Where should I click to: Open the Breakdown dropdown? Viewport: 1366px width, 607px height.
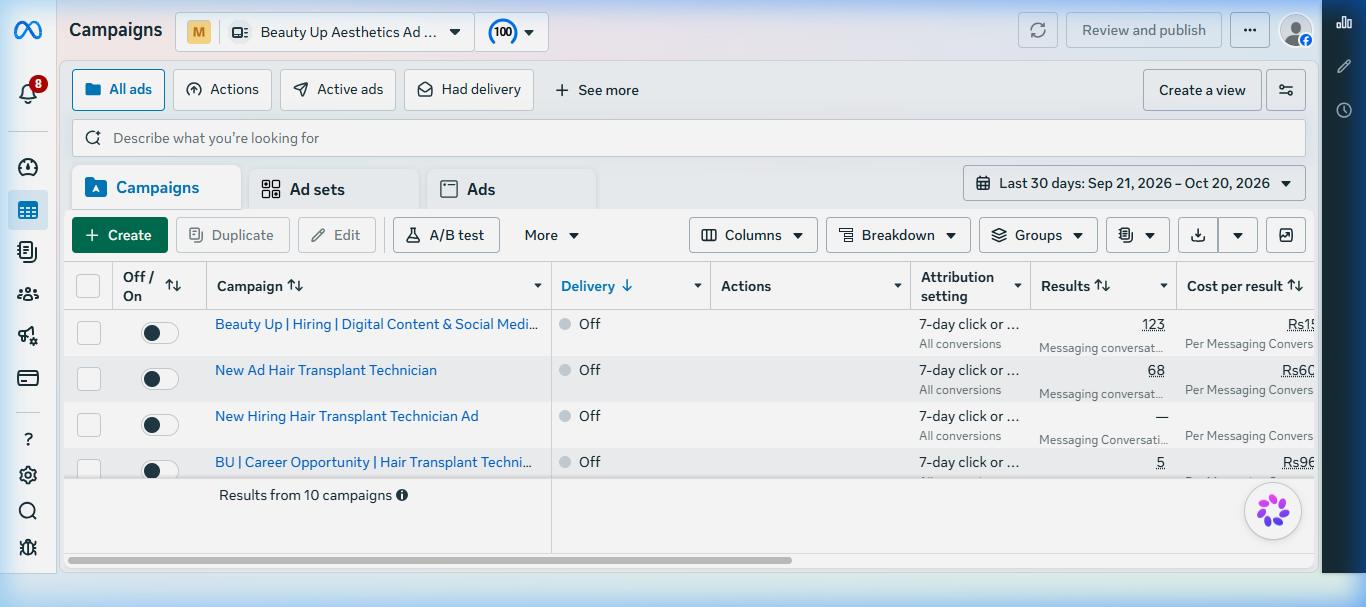click(898, 235)
